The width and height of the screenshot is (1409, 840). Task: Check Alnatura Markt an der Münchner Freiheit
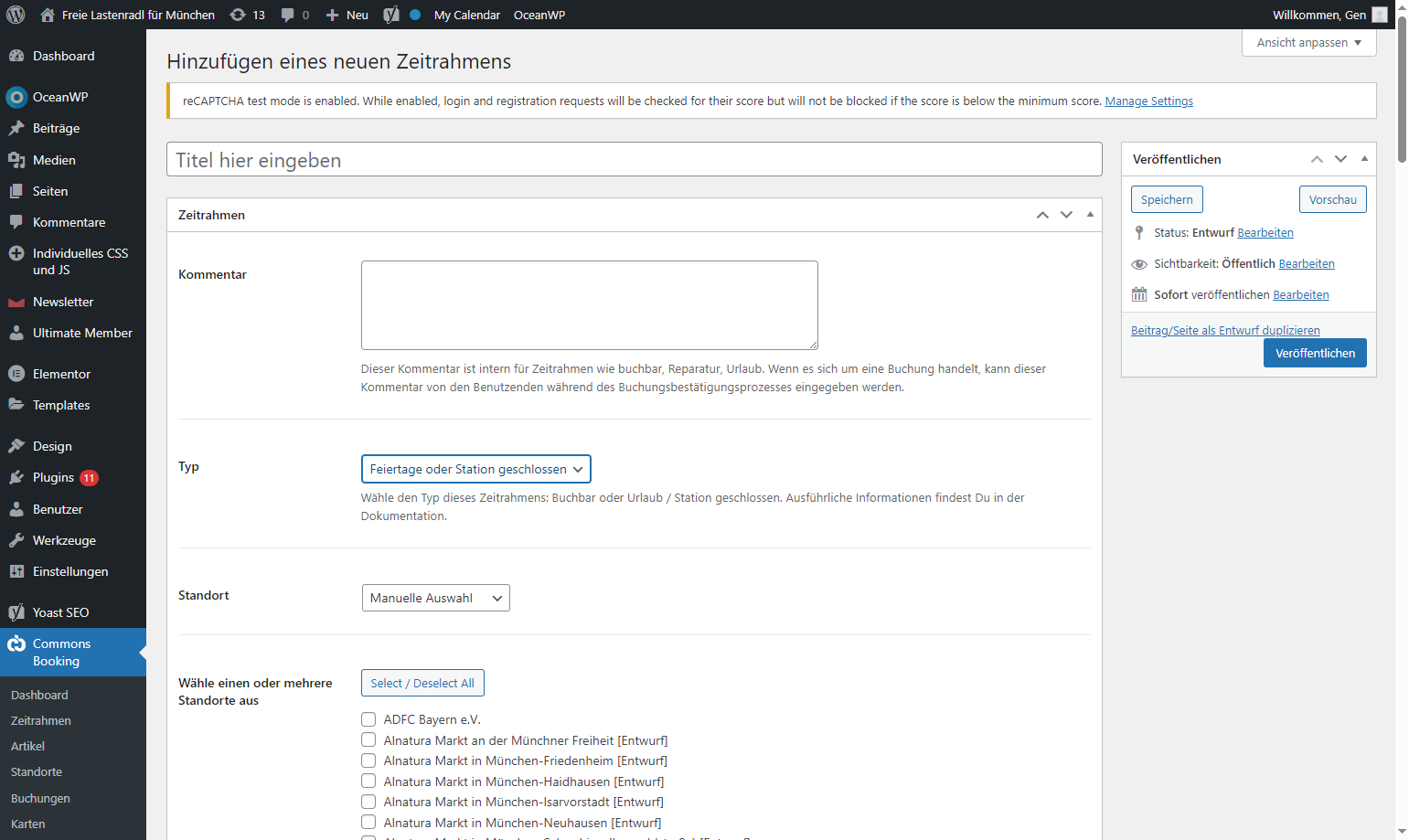tap(368, 740)
